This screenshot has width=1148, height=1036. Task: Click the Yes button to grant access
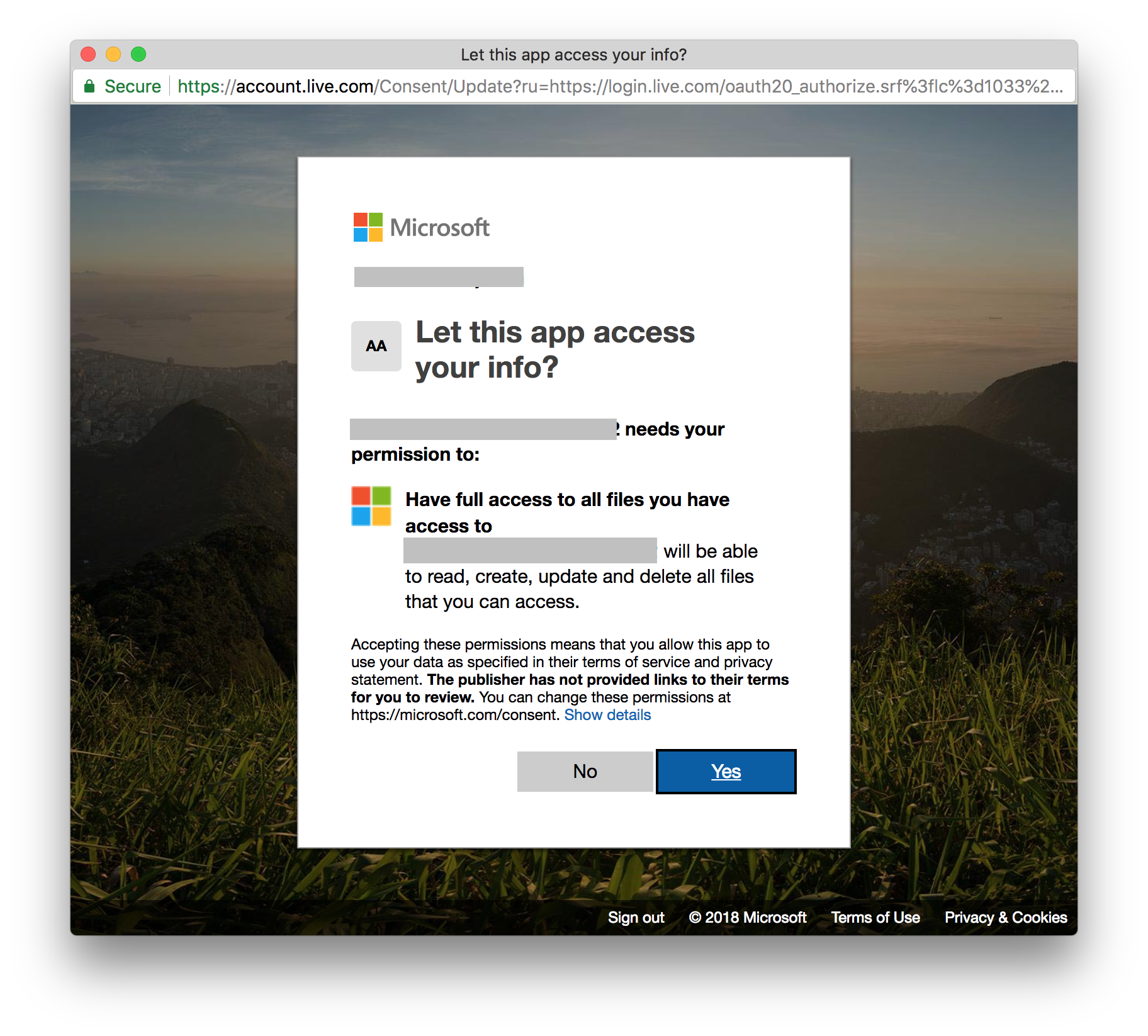726,771
